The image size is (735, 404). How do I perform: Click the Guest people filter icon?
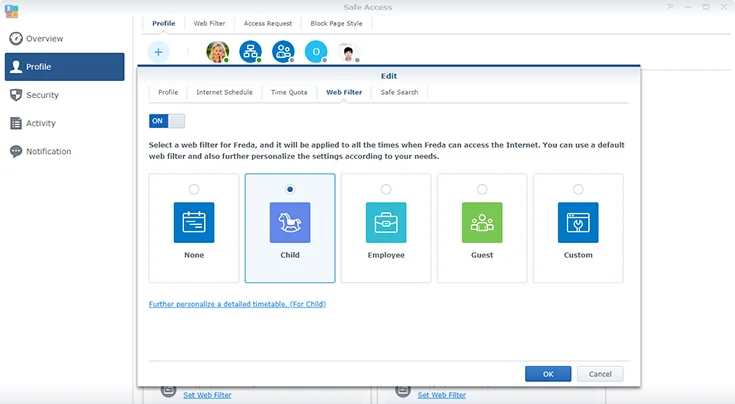click(x=482, y=223)
